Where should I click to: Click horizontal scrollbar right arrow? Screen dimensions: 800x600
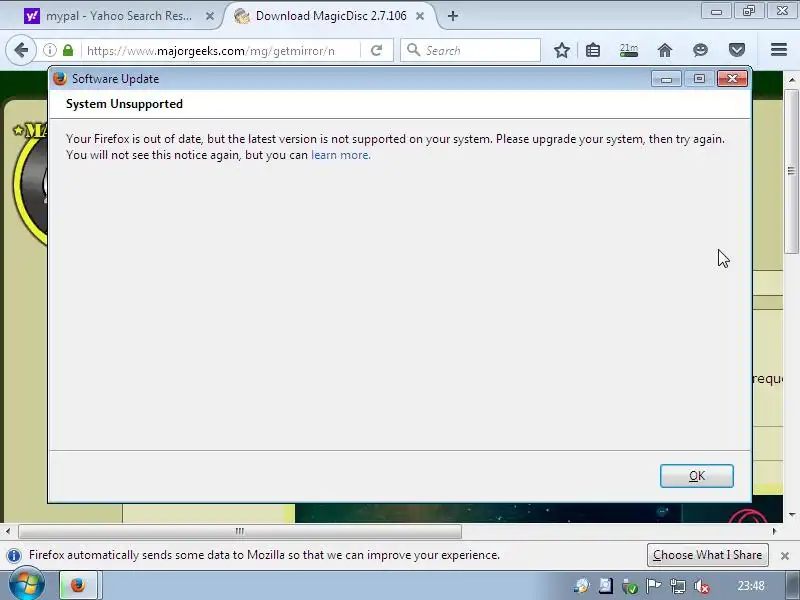[774, 532]
